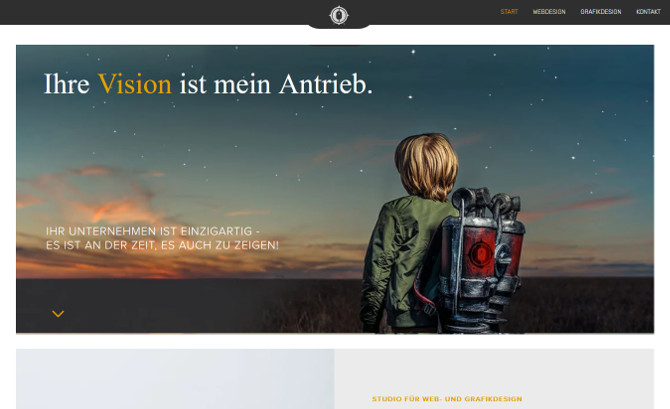
Task: Click the heading "STUDIO FÜR WEB- UND GRAFIKDESIGN"
Action: pos(447,399)
